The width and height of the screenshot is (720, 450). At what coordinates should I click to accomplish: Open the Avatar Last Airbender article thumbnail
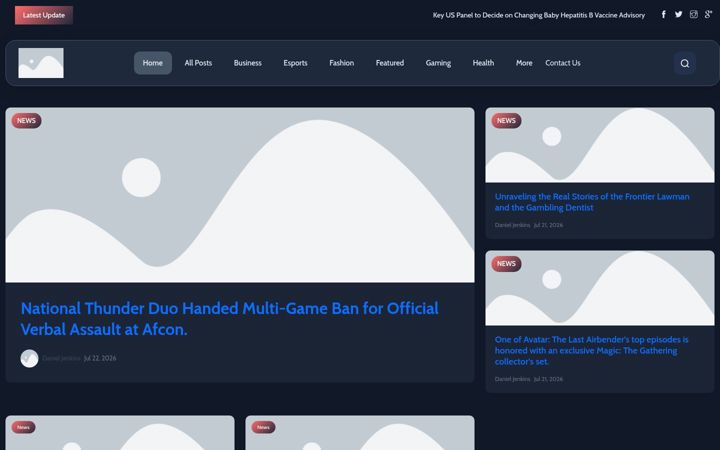(600, 288)
